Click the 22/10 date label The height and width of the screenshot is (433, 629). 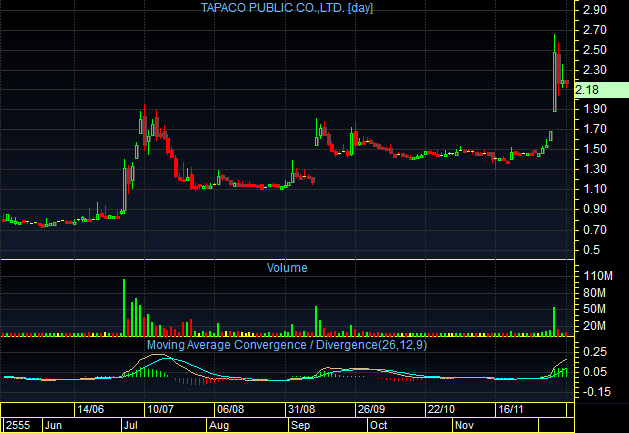point(441,409)
